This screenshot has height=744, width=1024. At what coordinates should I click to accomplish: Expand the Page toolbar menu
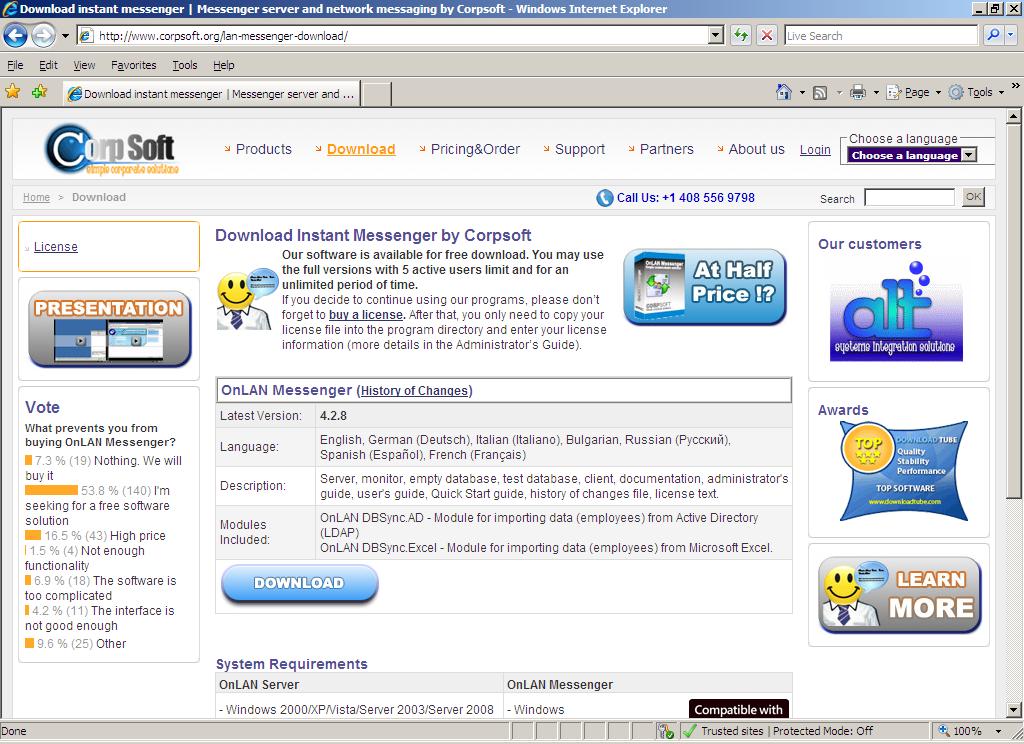coord(922,92)
